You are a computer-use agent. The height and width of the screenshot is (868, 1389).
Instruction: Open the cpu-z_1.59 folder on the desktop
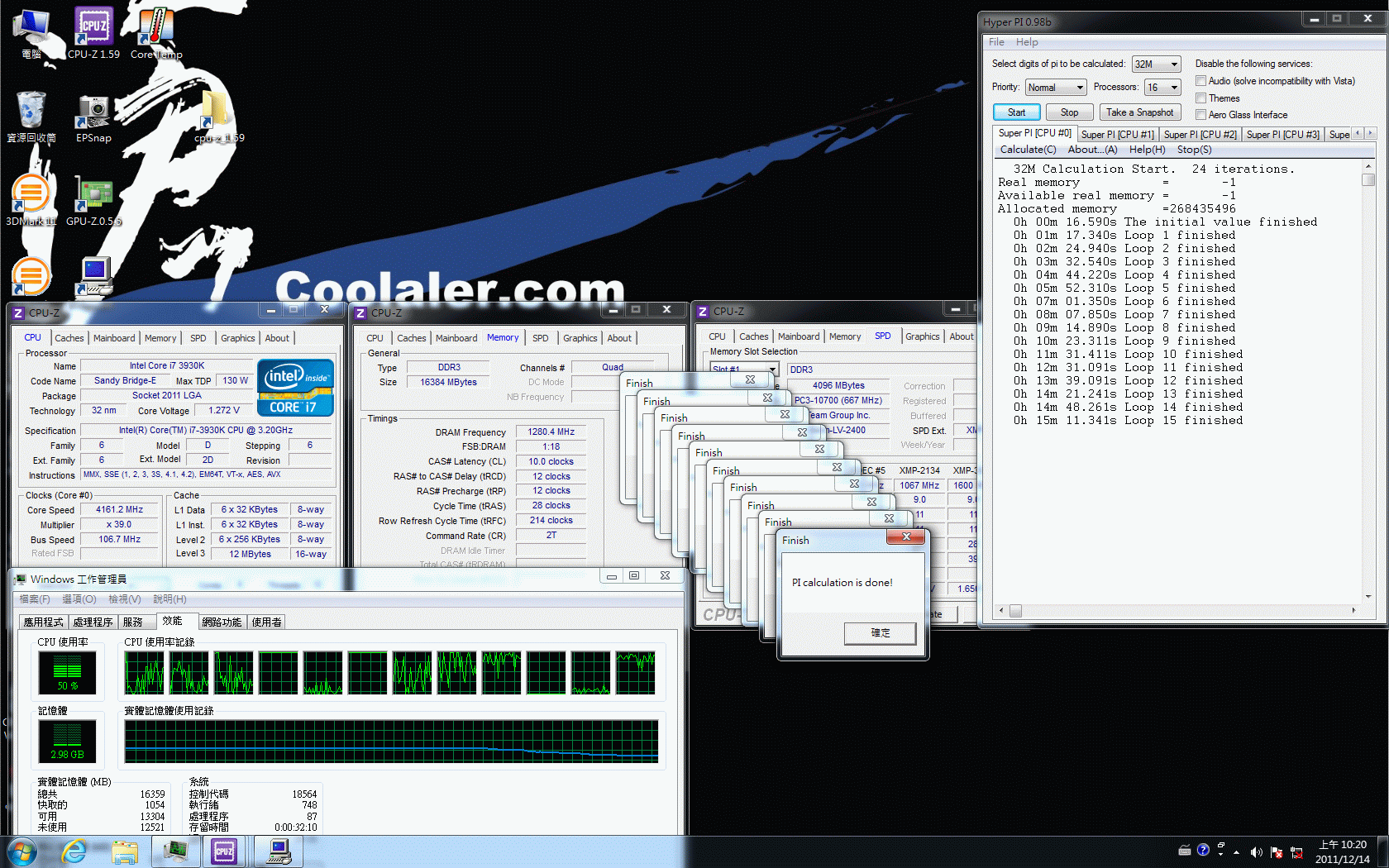218,117
